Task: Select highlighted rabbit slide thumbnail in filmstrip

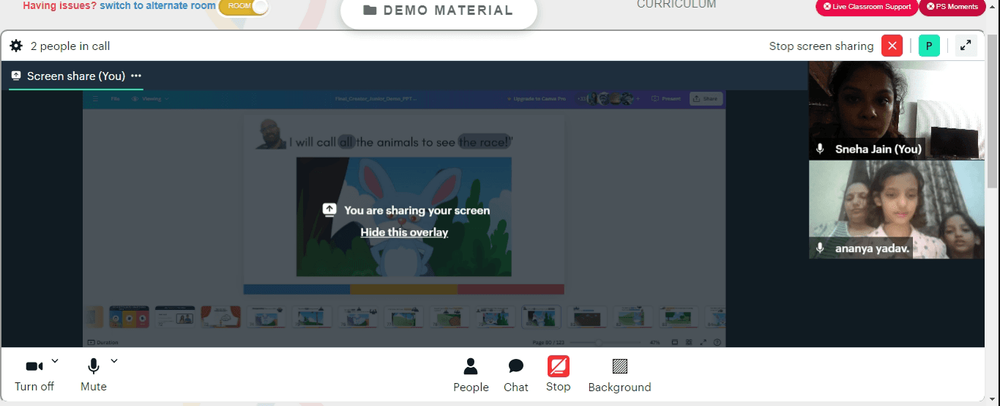Action: click(541, 316)
